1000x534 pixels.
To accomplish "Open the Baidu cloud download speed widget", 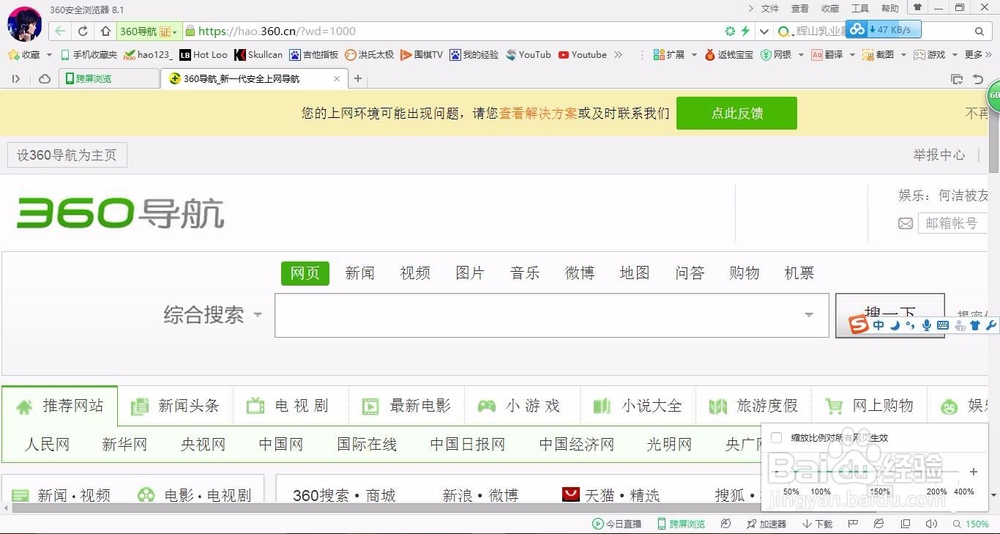I will (x=884, y=29).
